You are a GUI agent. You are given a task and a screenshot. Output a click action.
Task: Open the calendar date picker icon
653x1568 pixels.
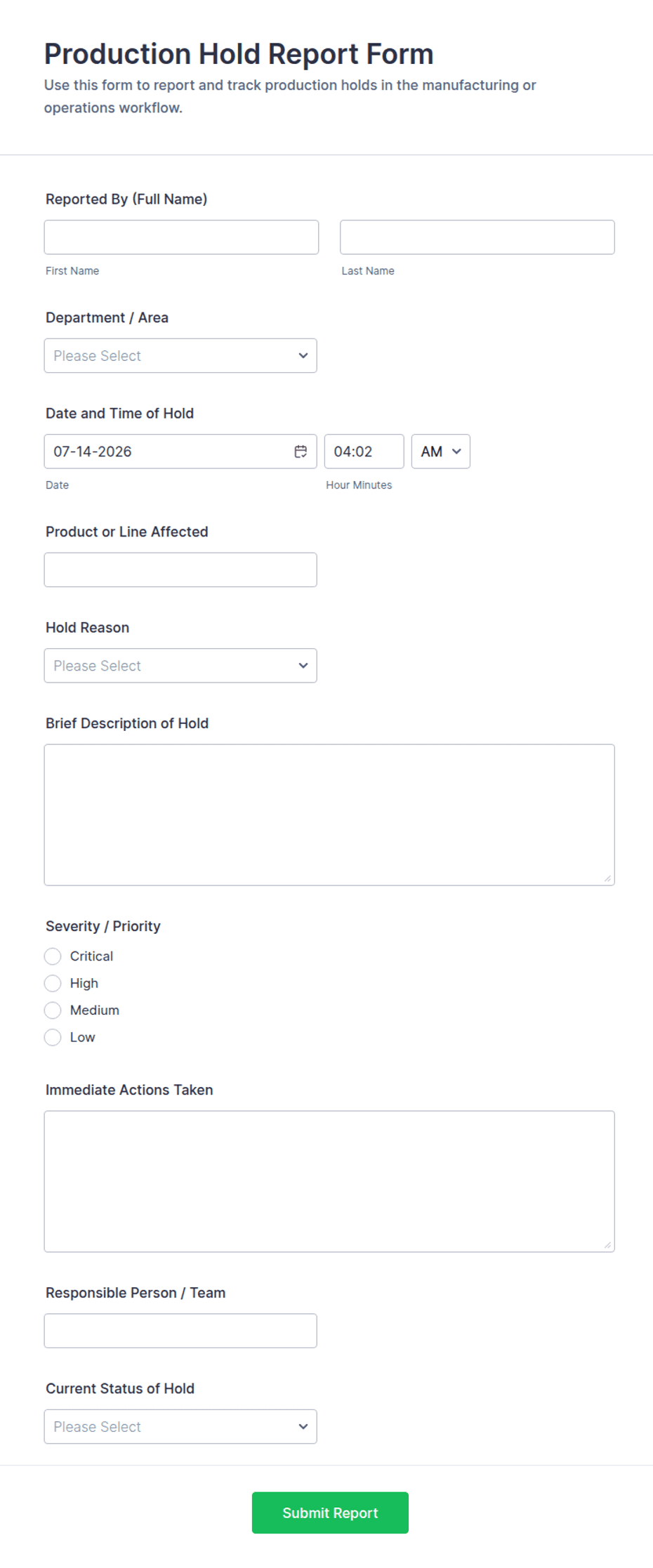[301, 452]
